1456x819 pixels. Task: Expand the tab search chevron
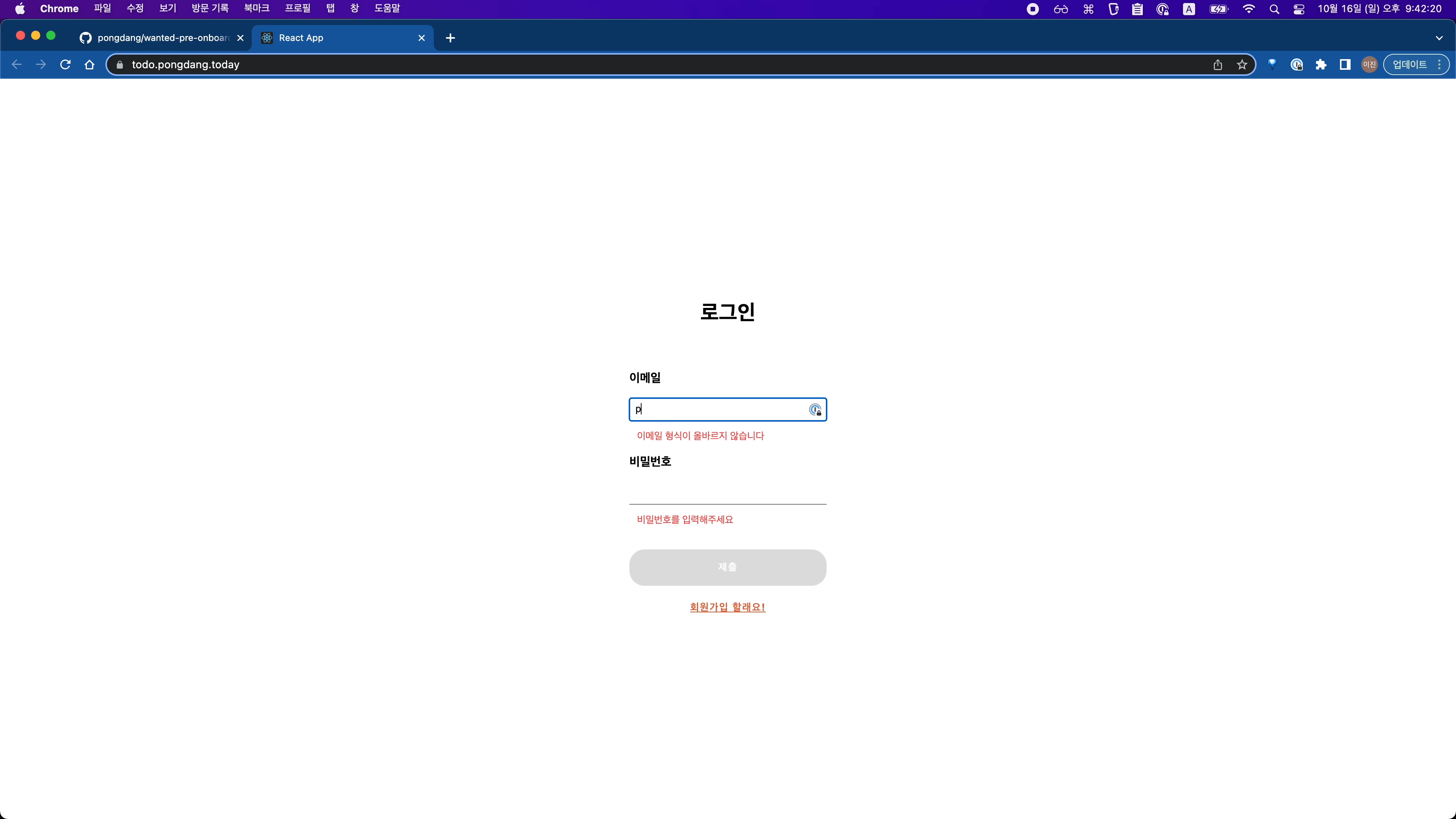click(1439, 38)
